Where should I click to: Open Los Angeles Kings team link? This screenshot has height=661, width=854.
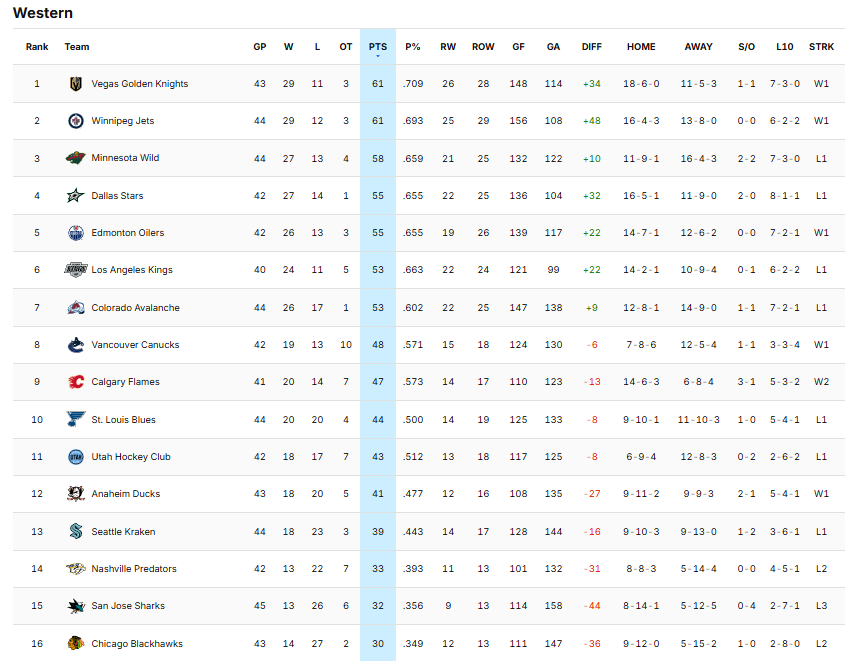click(x=132, y=270)
